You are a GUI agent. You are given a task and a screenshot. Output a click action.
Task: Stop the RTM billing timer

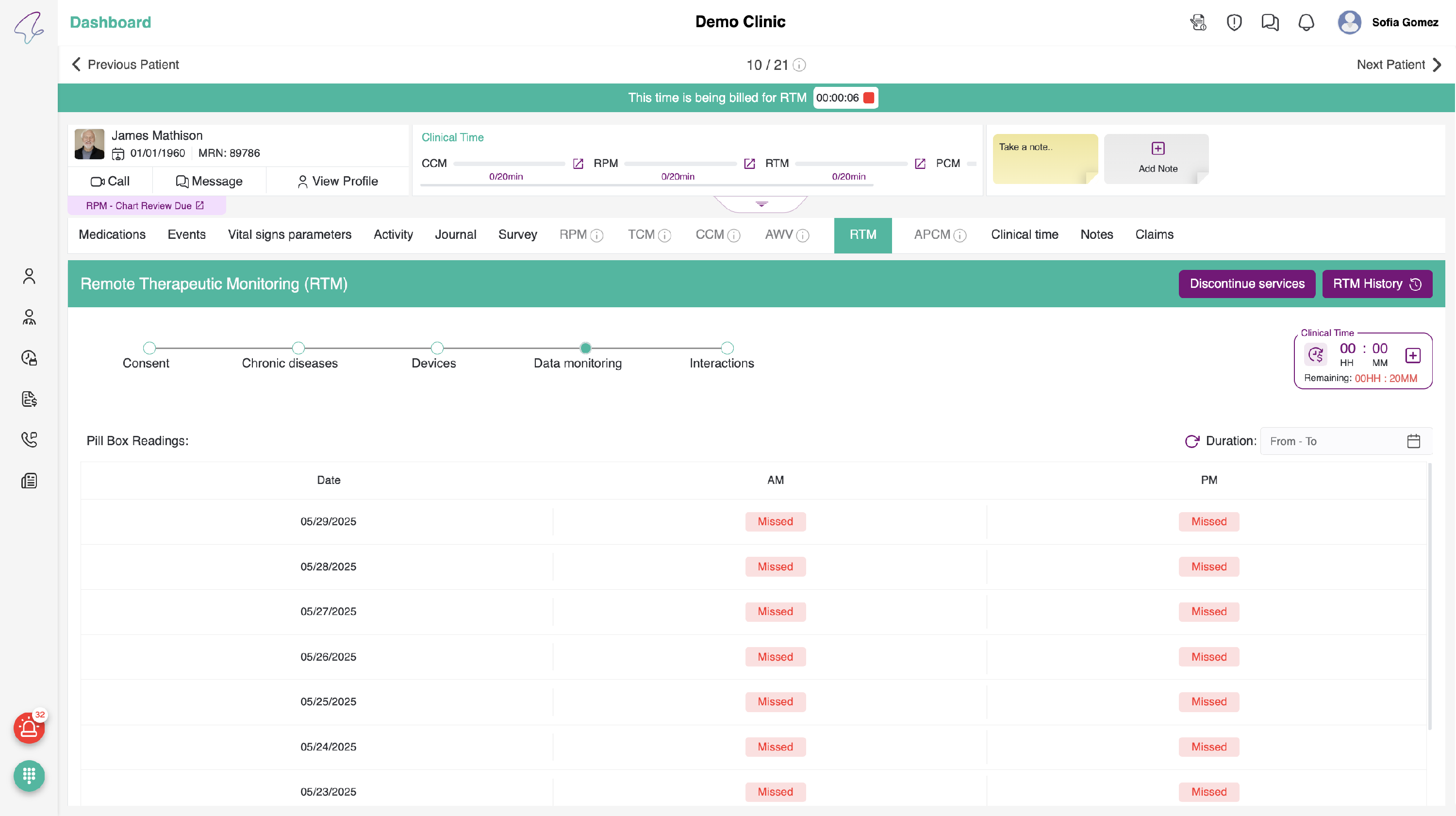869,98
